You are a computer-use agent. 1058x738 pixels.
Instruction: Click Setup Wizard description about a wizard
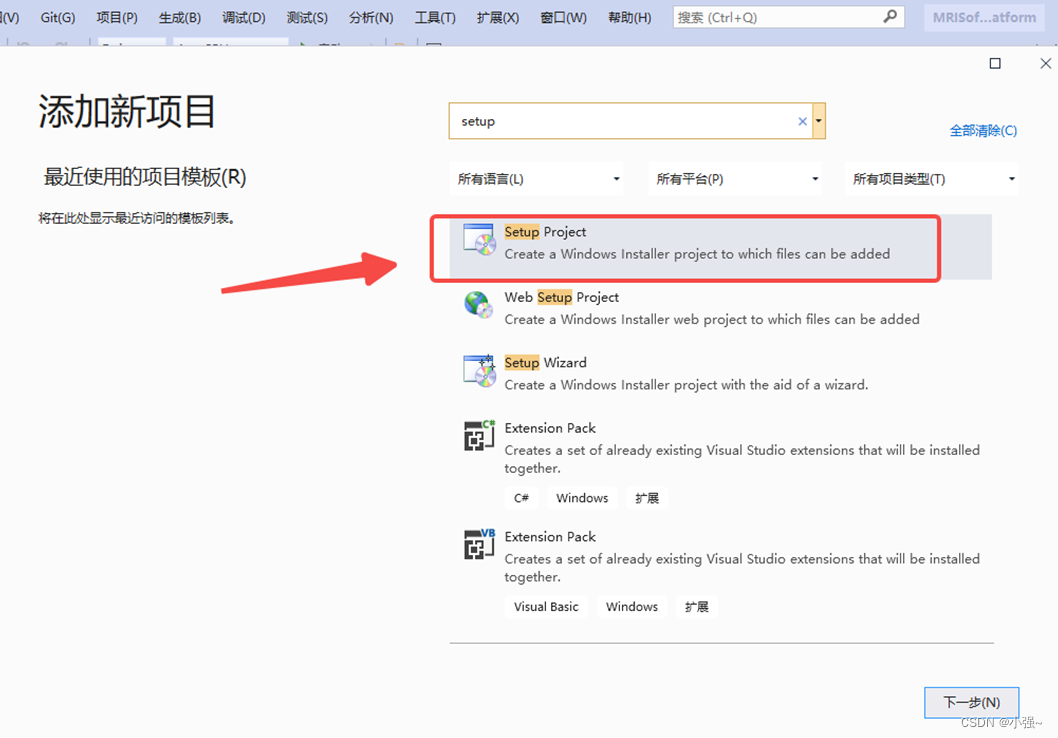click(686, 385)
